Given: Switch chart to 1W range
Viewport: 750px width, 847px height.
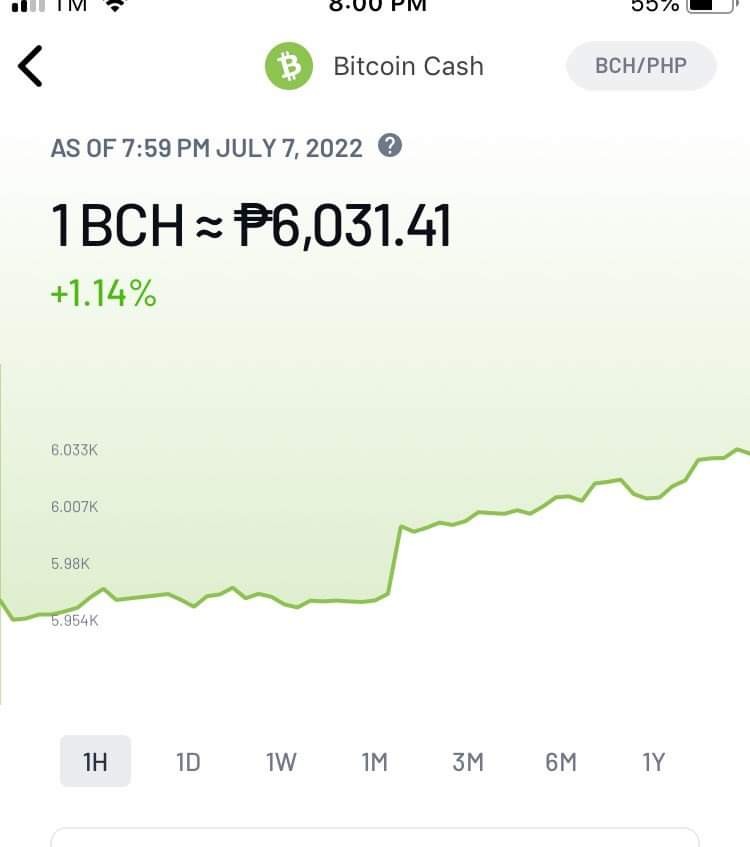Looking at the screenshot, I should pyautogui.click(x=281, y=762).
